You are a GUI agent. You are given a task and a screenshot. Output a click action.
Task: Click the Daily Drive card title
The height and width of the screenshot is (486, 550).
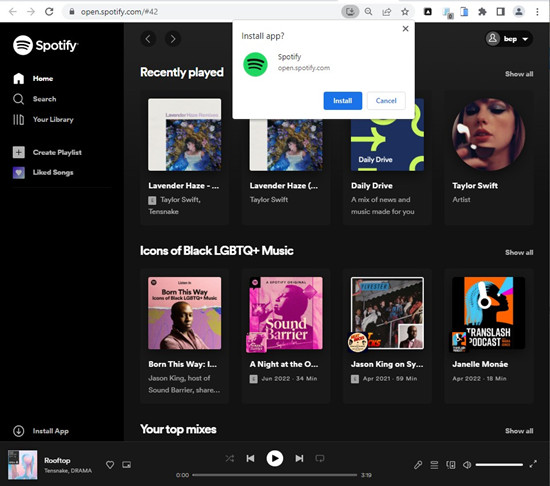372,186
